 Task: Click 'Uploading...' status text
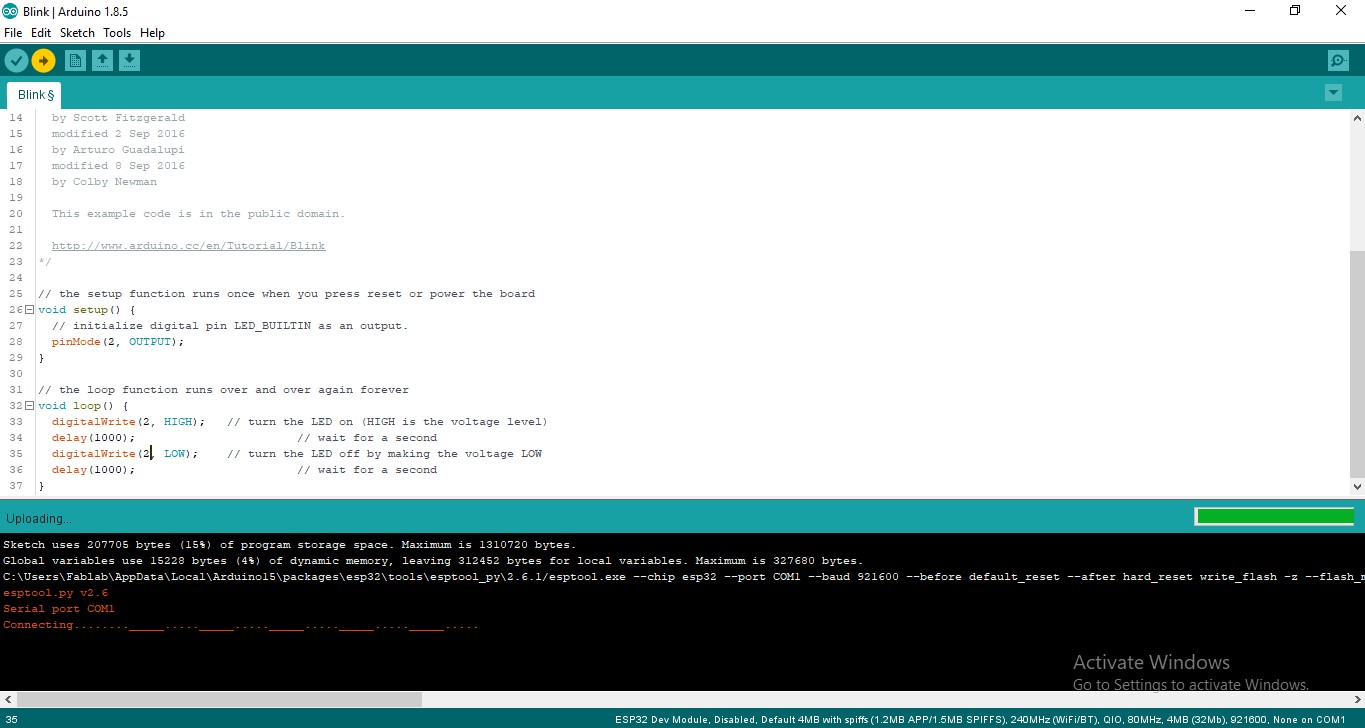39,519
